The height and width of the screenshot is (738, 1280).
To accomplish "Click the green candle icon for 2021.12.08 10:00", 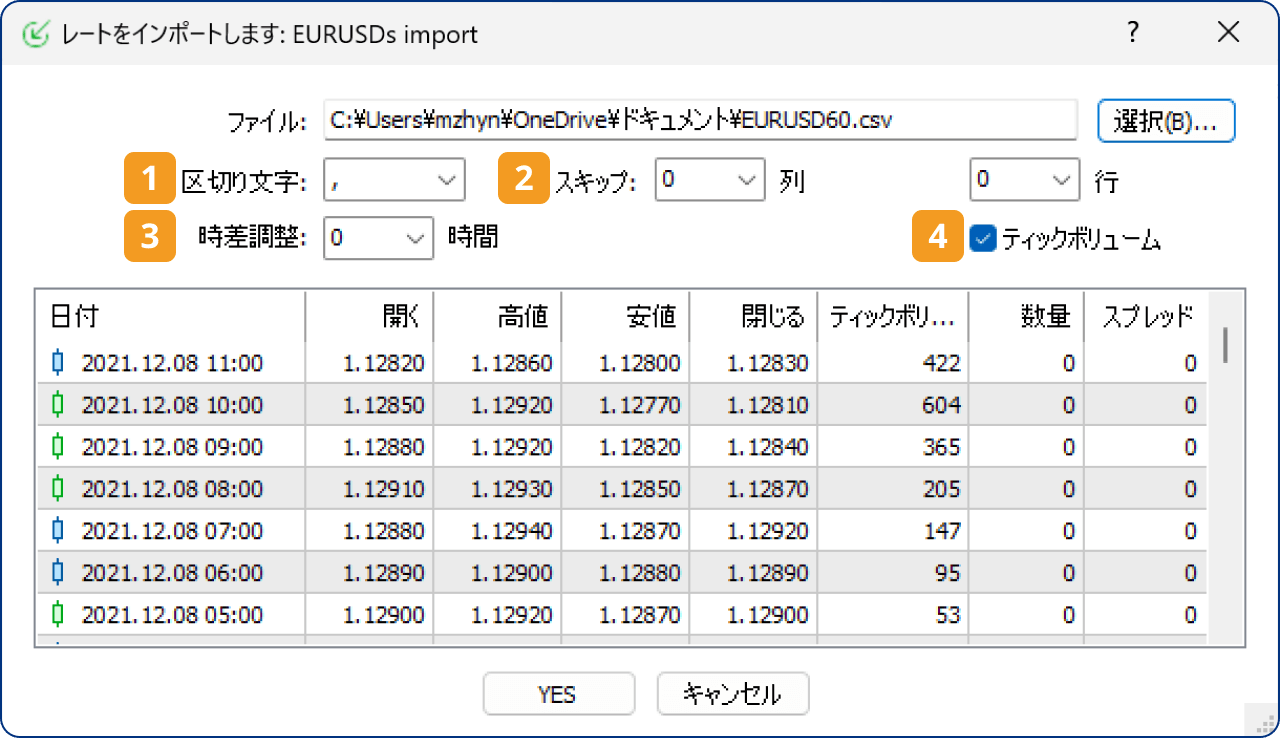I will pos(58,405).
